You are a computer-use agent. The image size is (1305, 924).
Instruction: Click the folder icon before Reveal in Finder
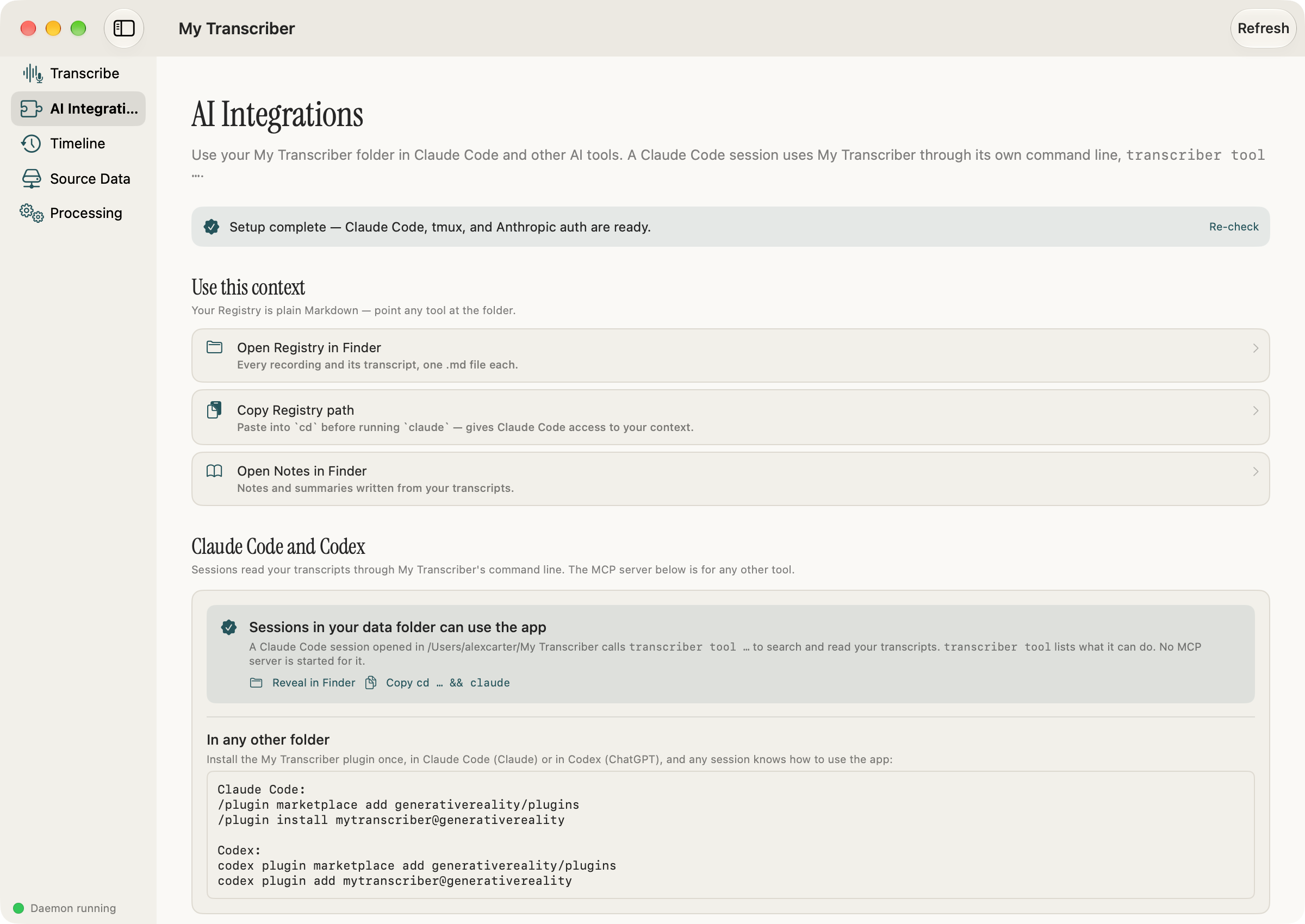[256, 682]
